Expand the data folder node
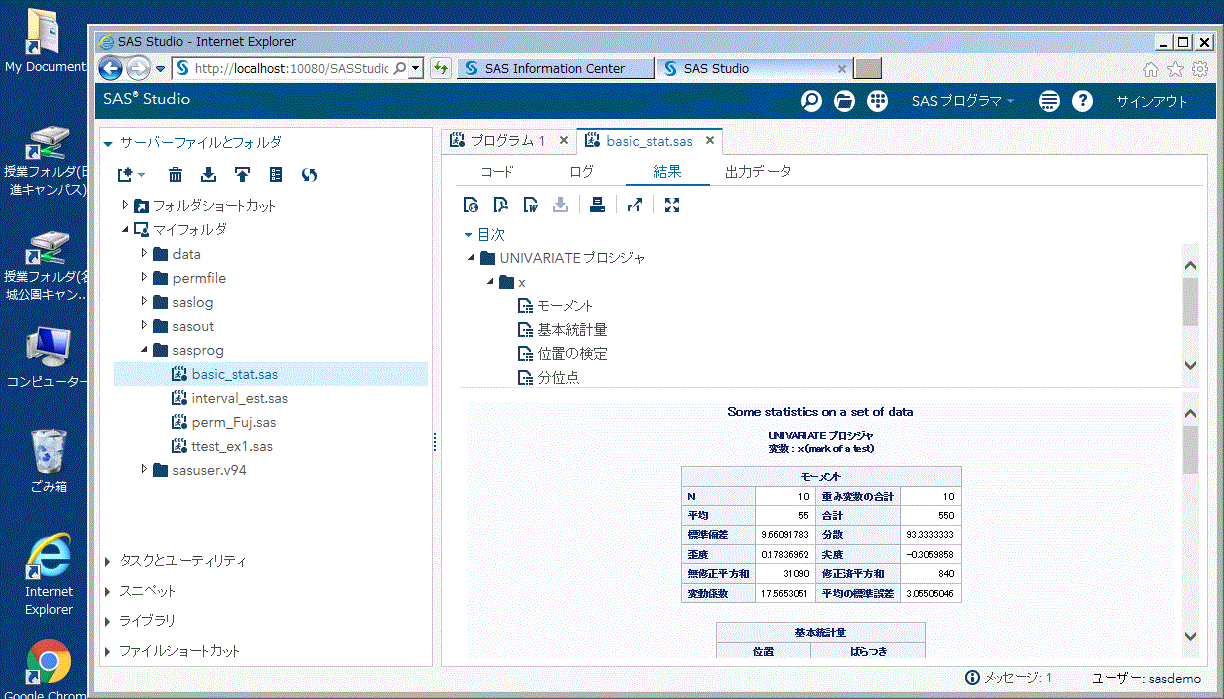This screenshot has width=1224, height=699. click(144, 254)
